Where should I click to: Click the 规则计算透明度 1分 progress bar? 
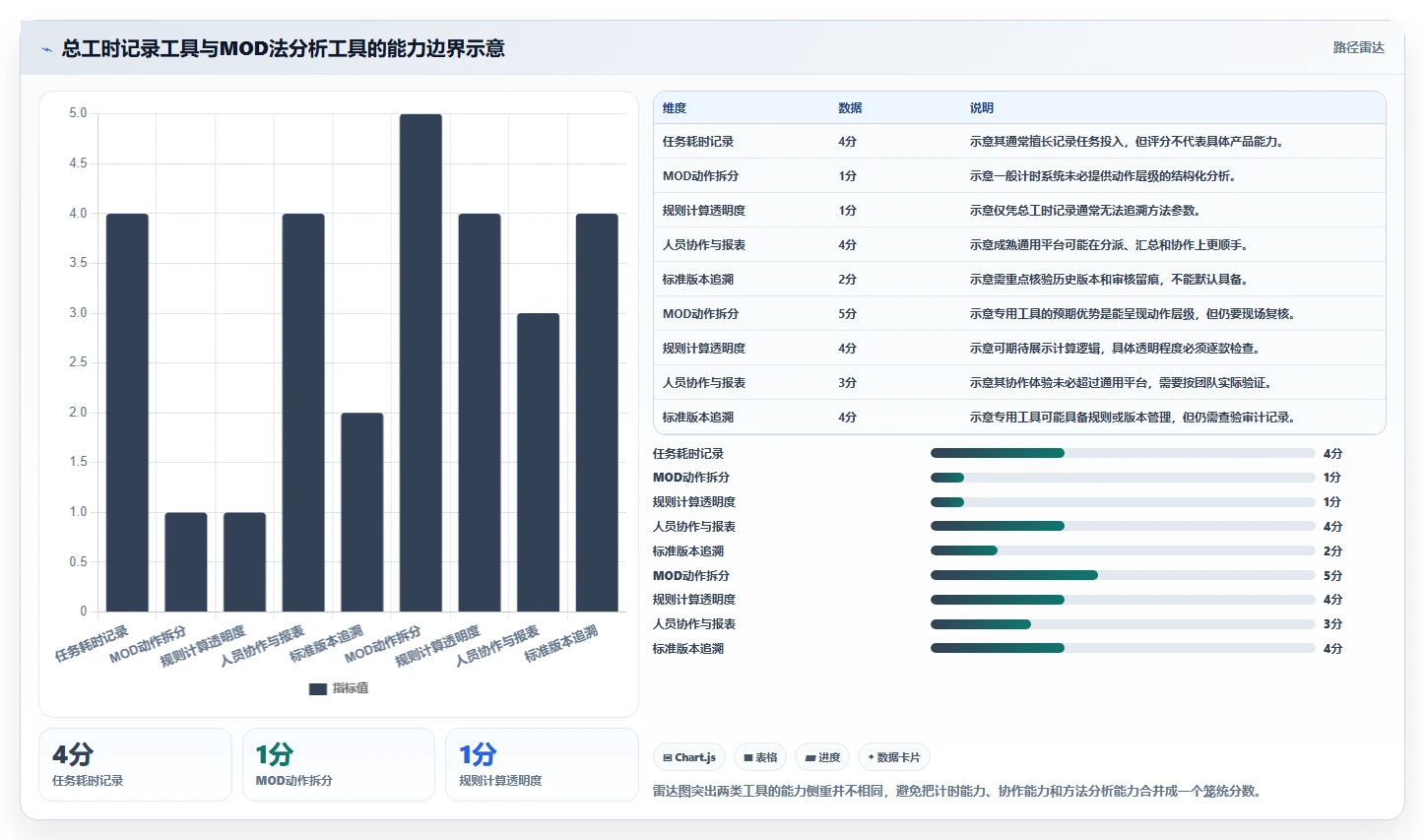click(x=1123, y=502)
